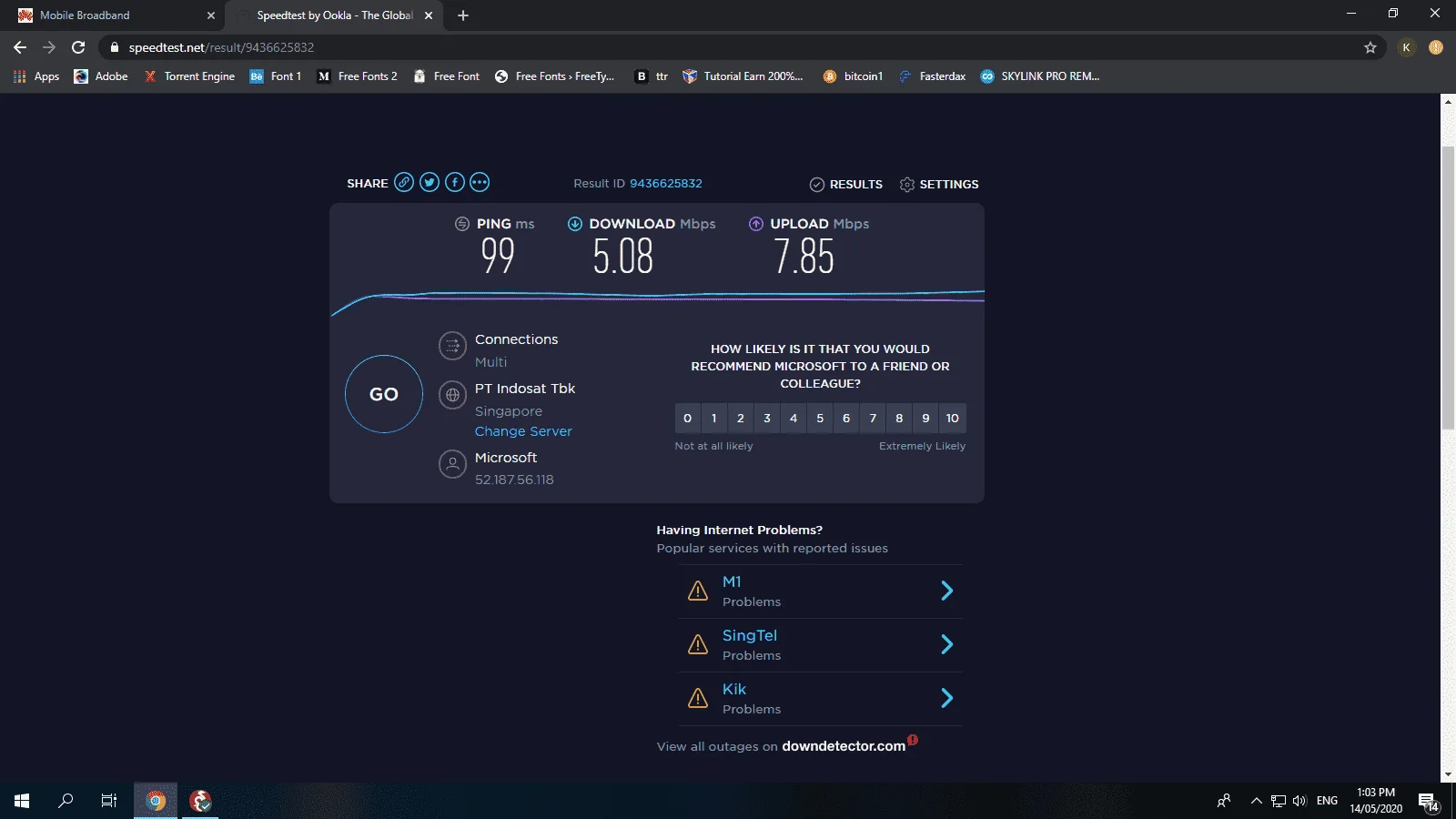Open the Kik outage link

point(734,689)
